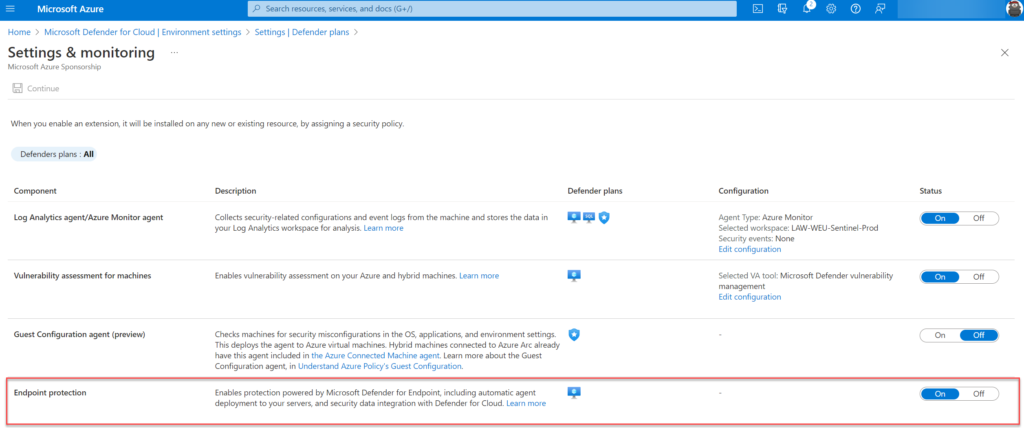Enable Guest Configuration agent with On

[x=940, y=335]
